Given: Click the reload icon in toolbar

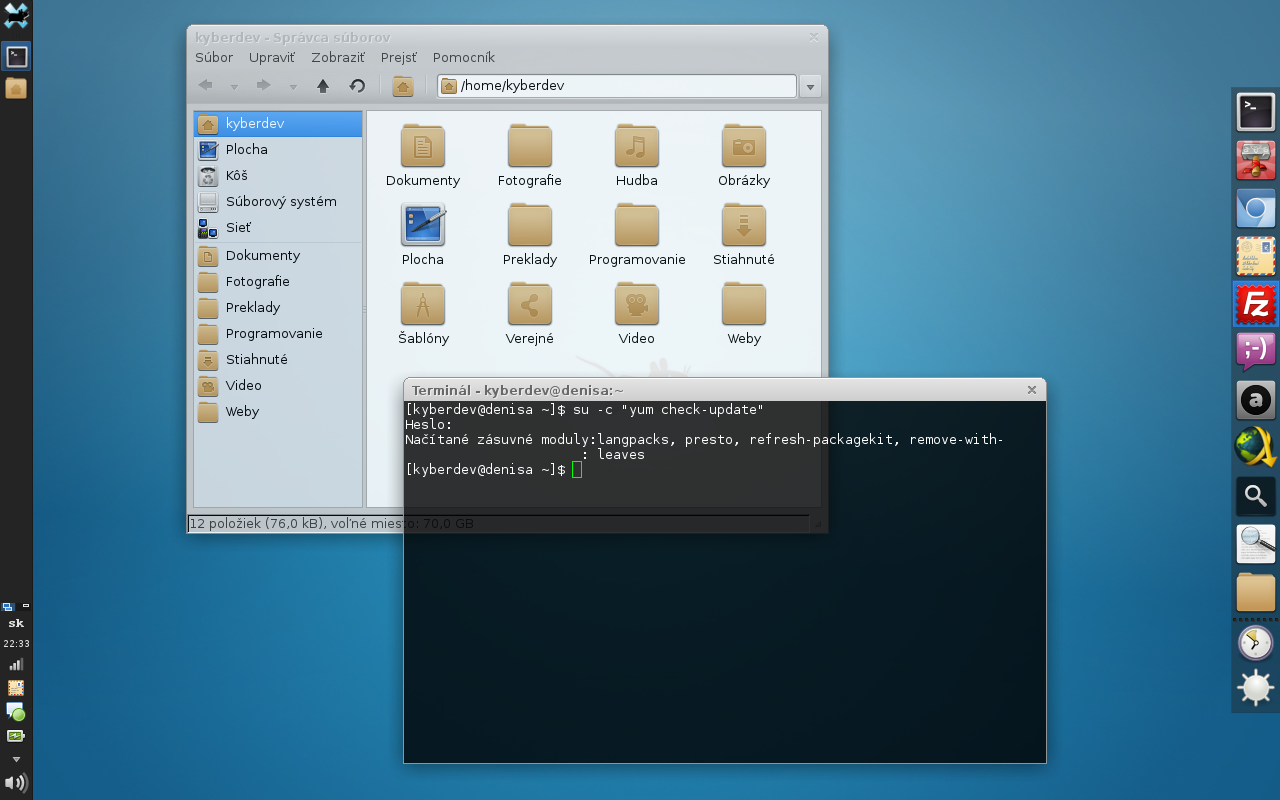Looking at the screenshot, I should pyautogui.click(x=357, y=86).
